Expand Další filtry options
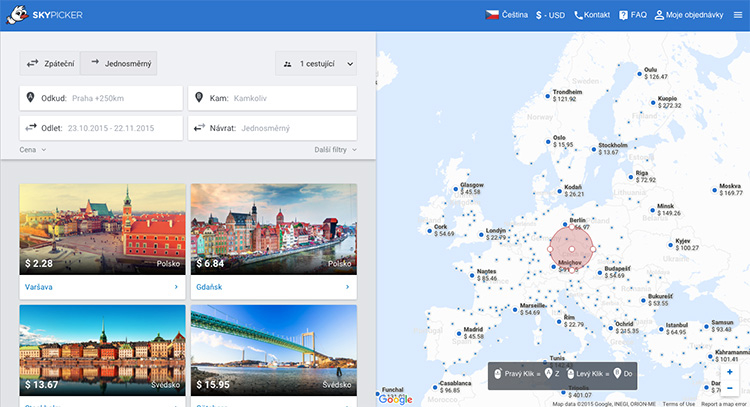Screen dimensions: 750x407 335,150
